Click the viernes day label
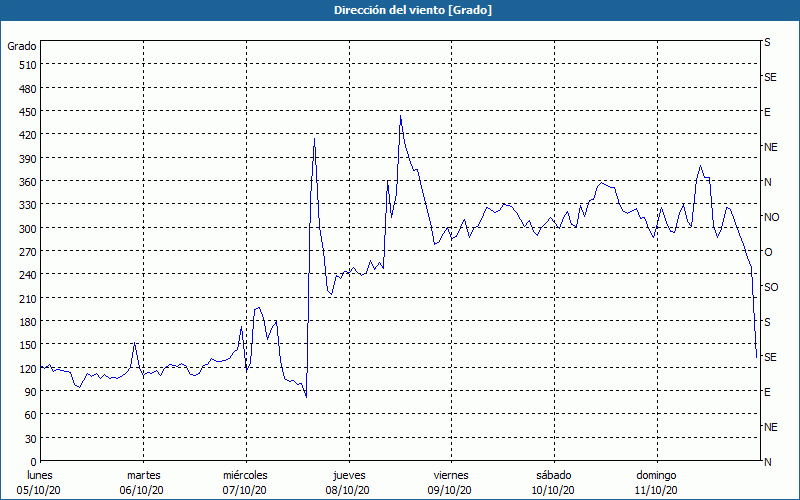The height and width of the screenshot is (500, 800). (451, 476)
